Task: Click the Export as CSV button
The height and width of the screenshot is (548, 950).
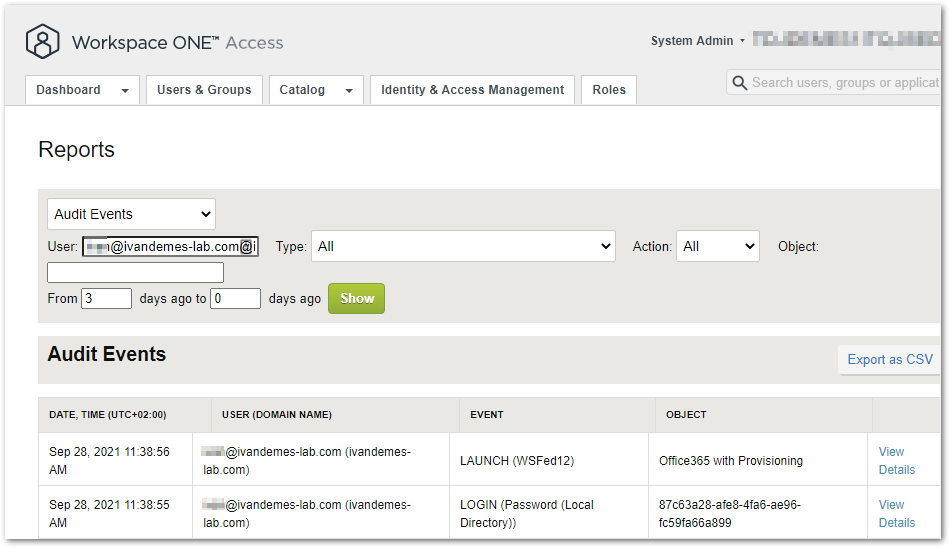Action: click(x=889, y=360)
